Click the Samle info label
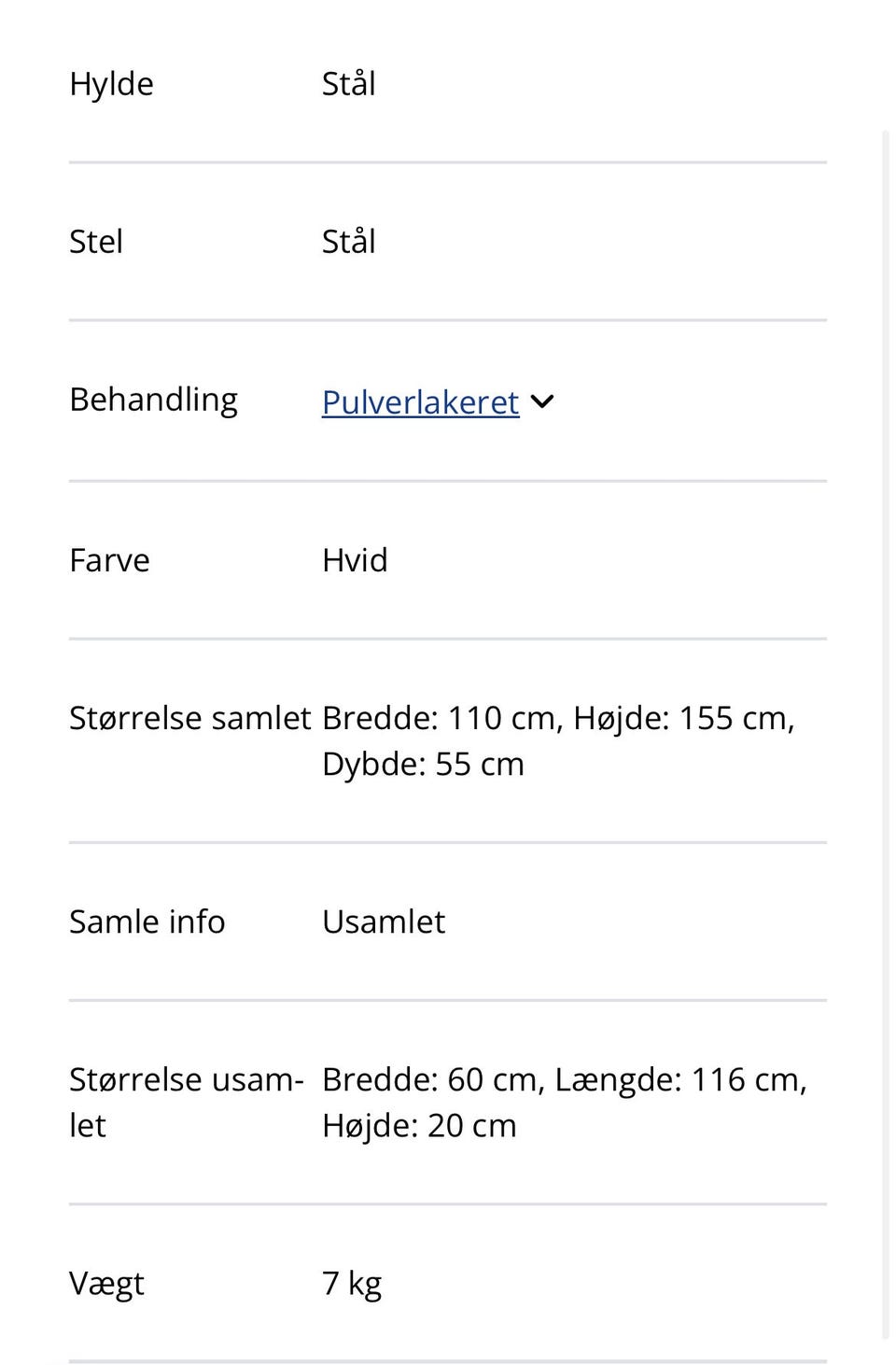 pyautogui.click(x=147, y=921)
